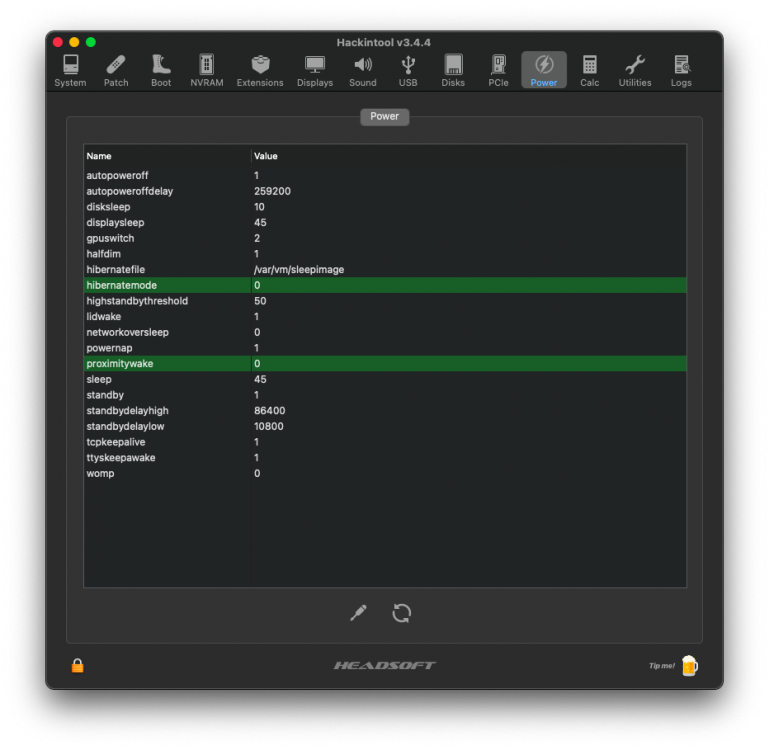Open the Sound section

click(363, 70)
